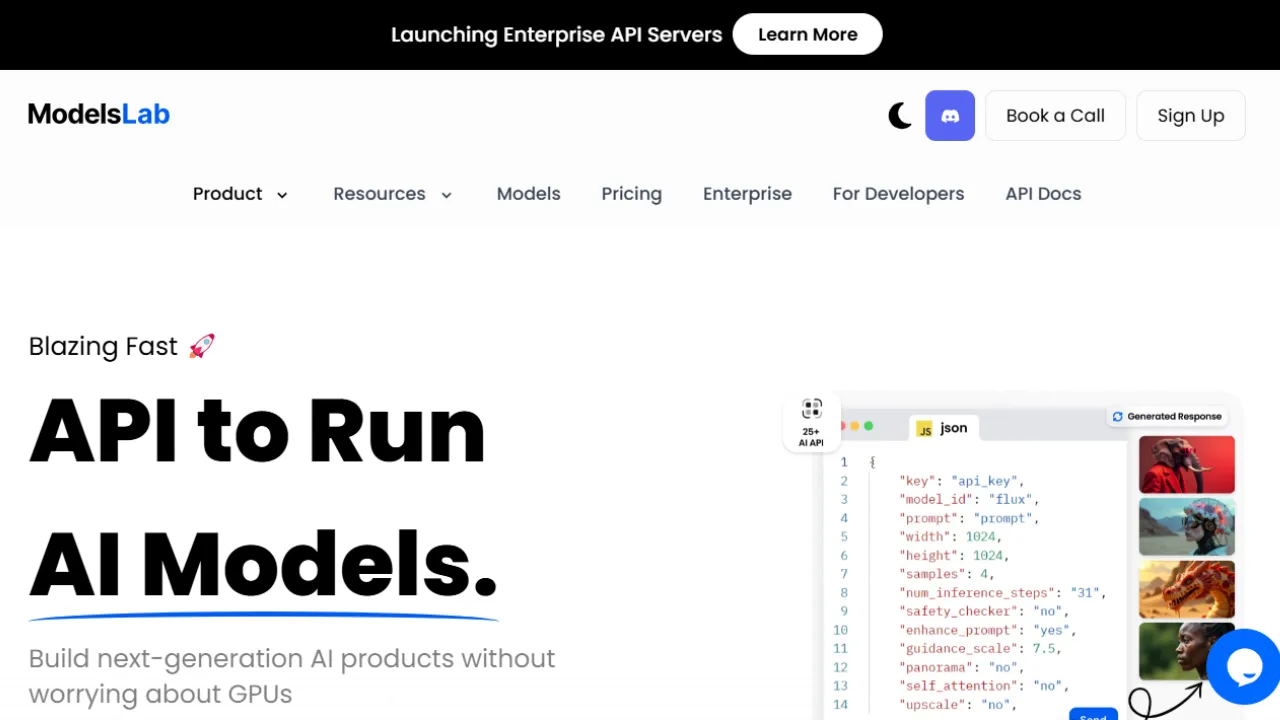Open the API Docs link
Image resolution: width=1280 pixels, height=720 pixels.
1043,194
